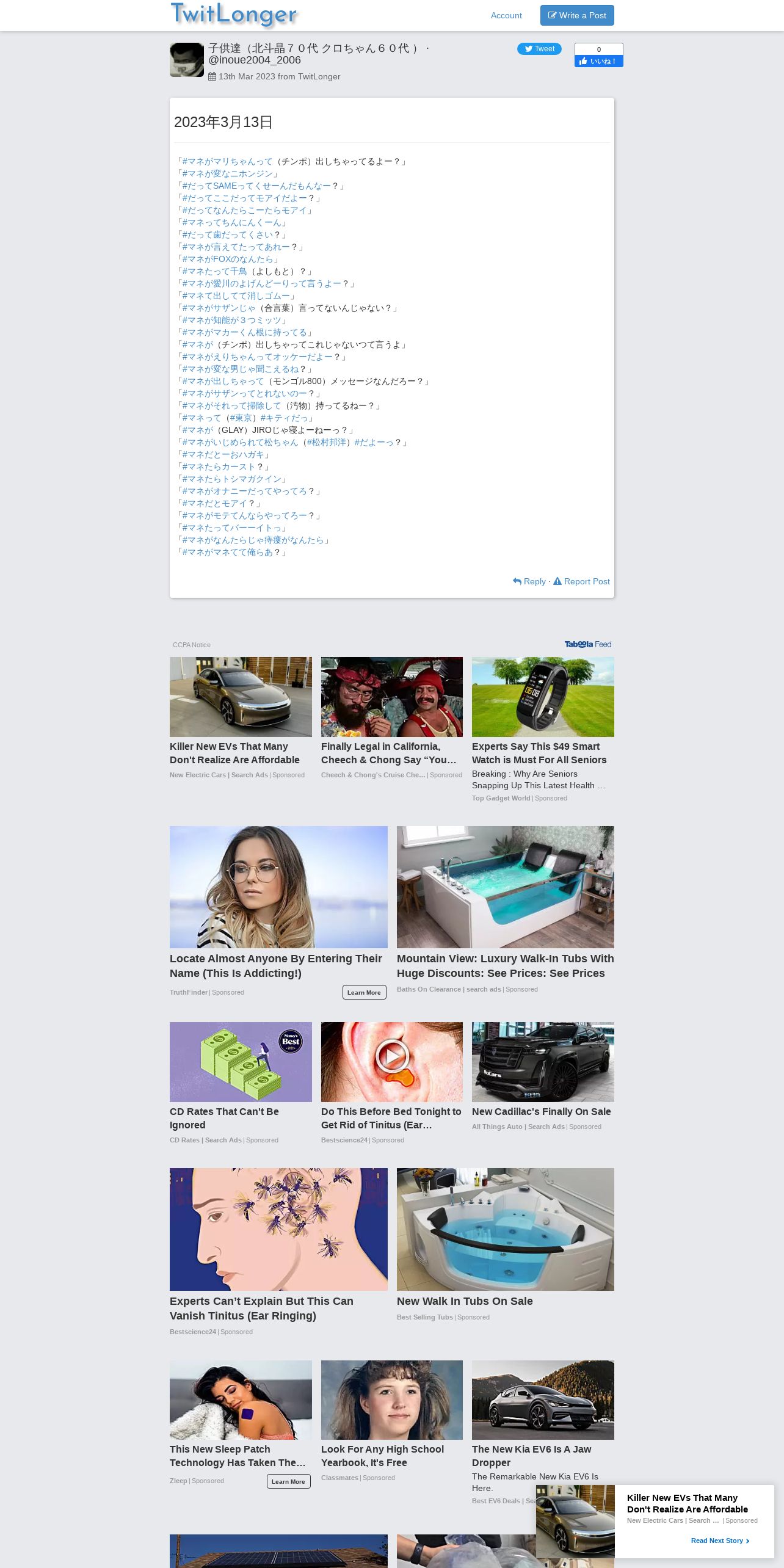Open hashtag #マネだとーおハガキ

pyautogui.click(x=223, y=454)
